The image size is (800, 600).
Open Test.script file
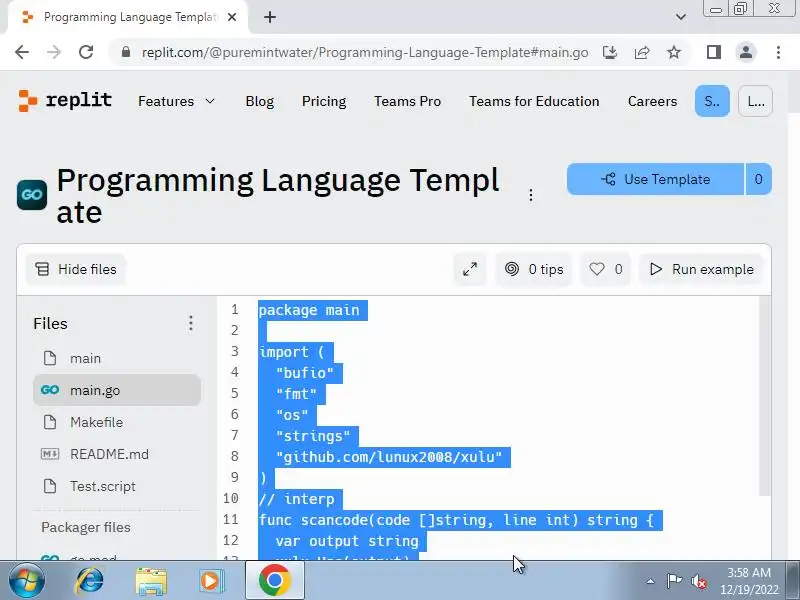click(117, 486)
